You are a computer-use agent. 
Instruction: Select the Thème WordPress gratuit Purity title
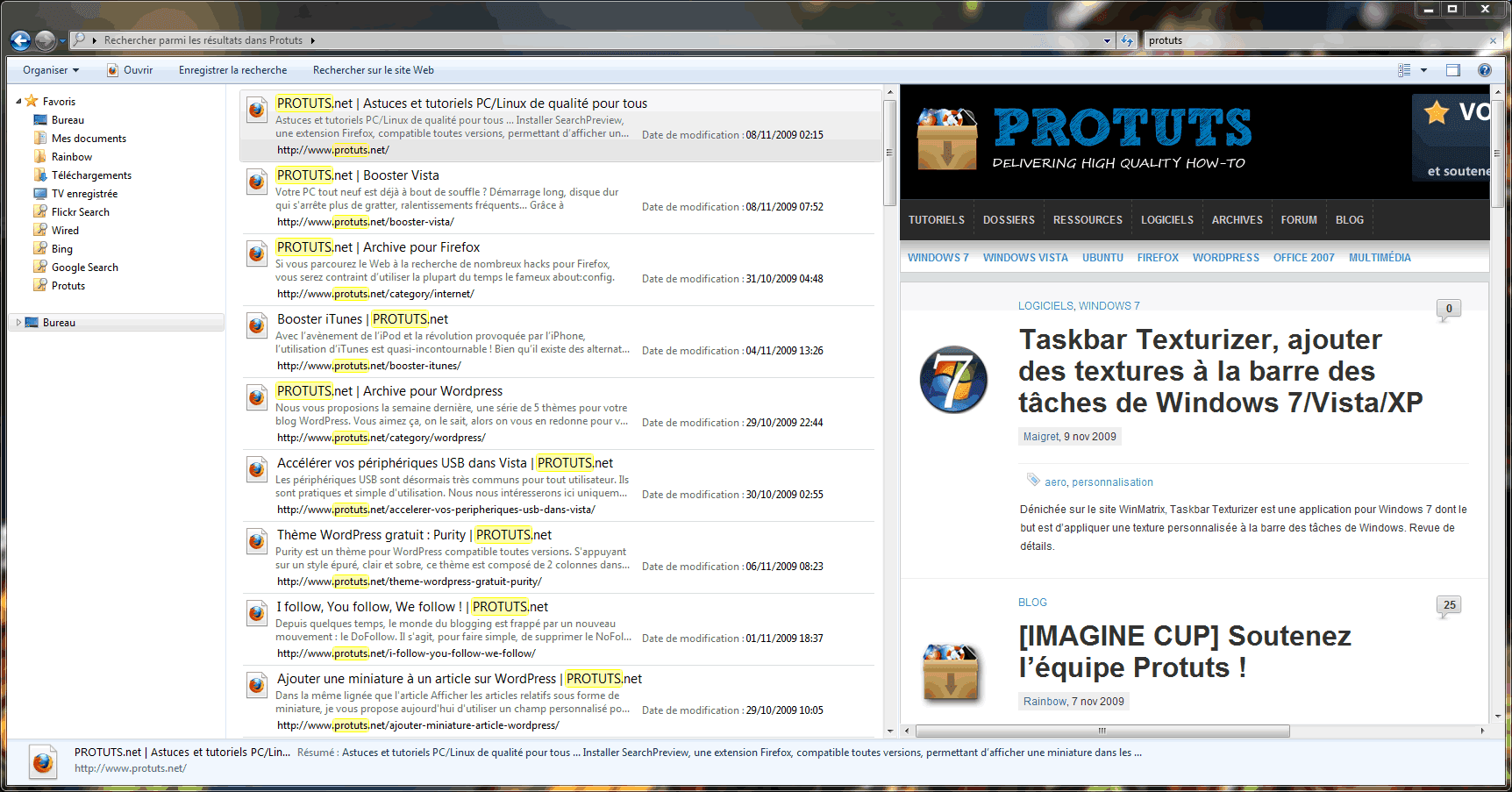pos(414,535)
